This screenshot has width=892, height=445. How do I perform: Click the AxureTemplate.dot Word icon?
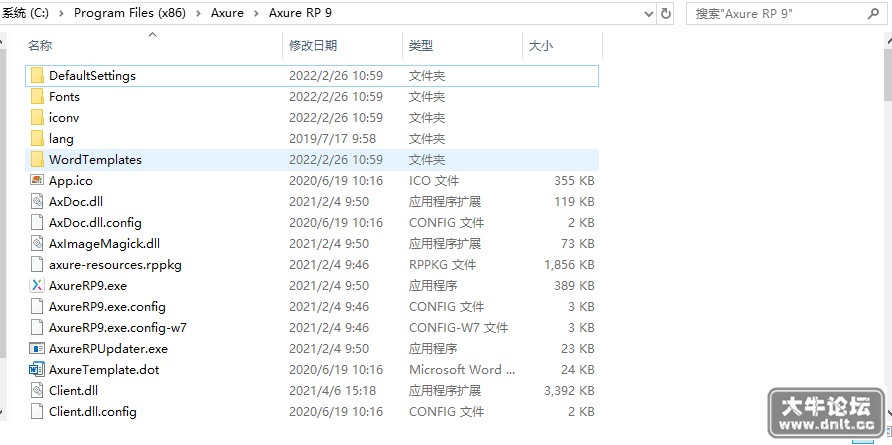37,369
